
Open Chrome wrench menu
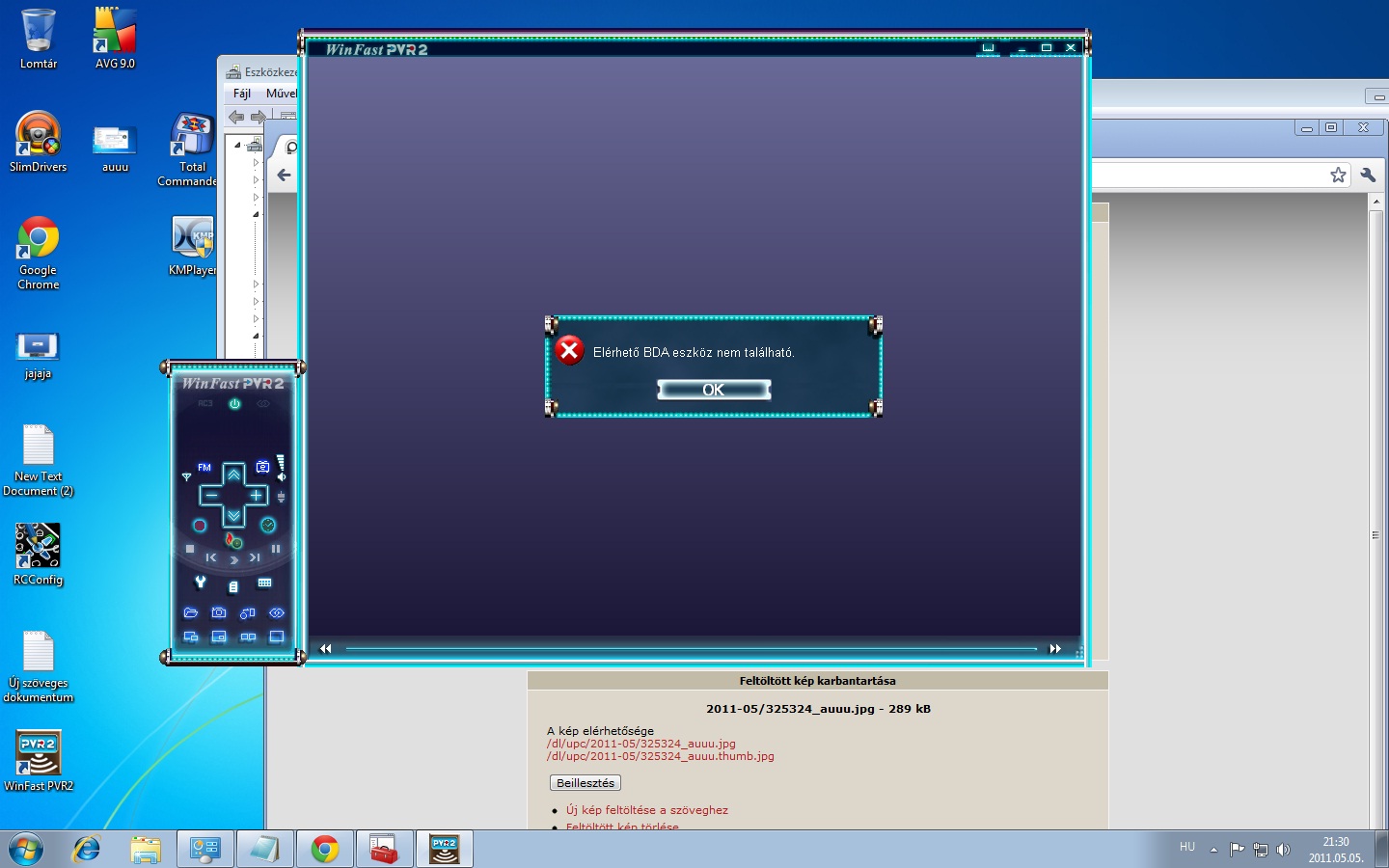coord(1368,175)
